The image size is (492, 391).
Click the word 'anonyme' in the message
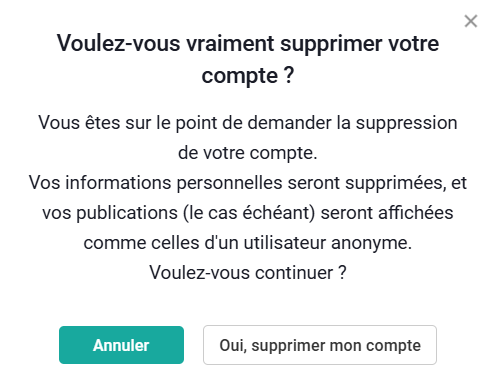click(369, 244)
